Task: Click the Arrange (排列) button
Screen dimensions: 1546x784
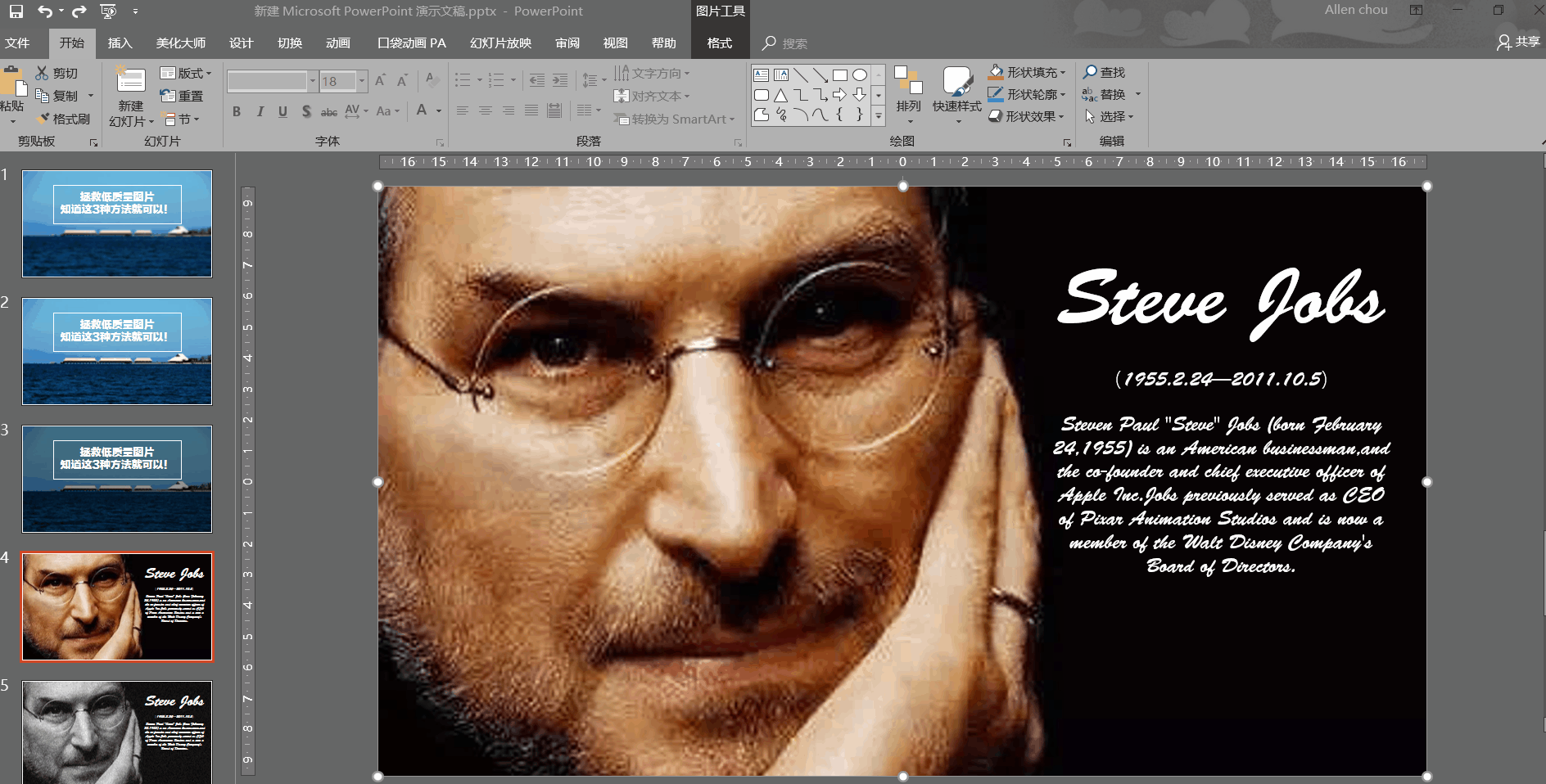Action: 908,95
